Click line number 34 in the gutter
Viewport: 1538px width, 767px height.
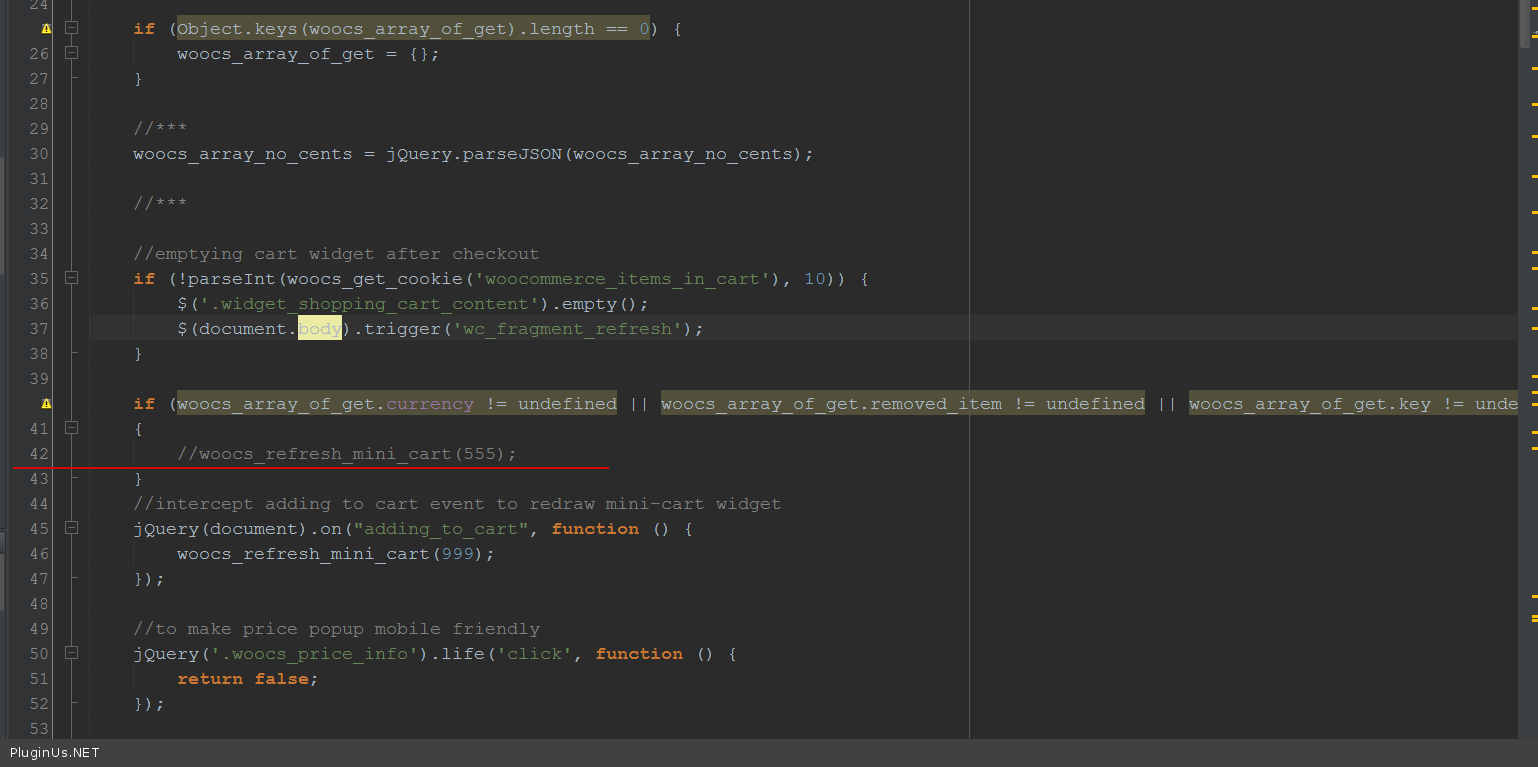click(x=39, y=254)
